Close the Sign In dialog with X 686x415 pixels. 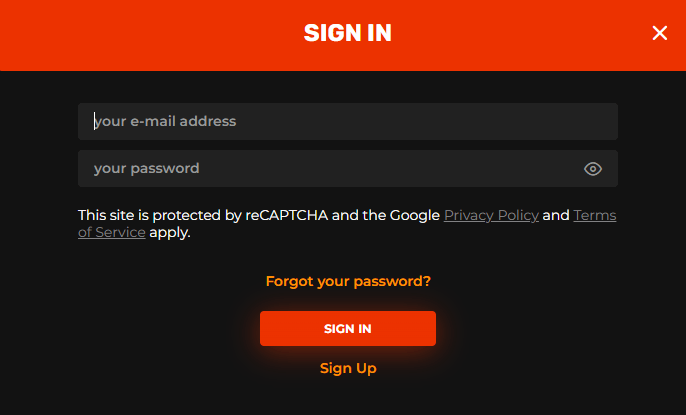[660, 33]
